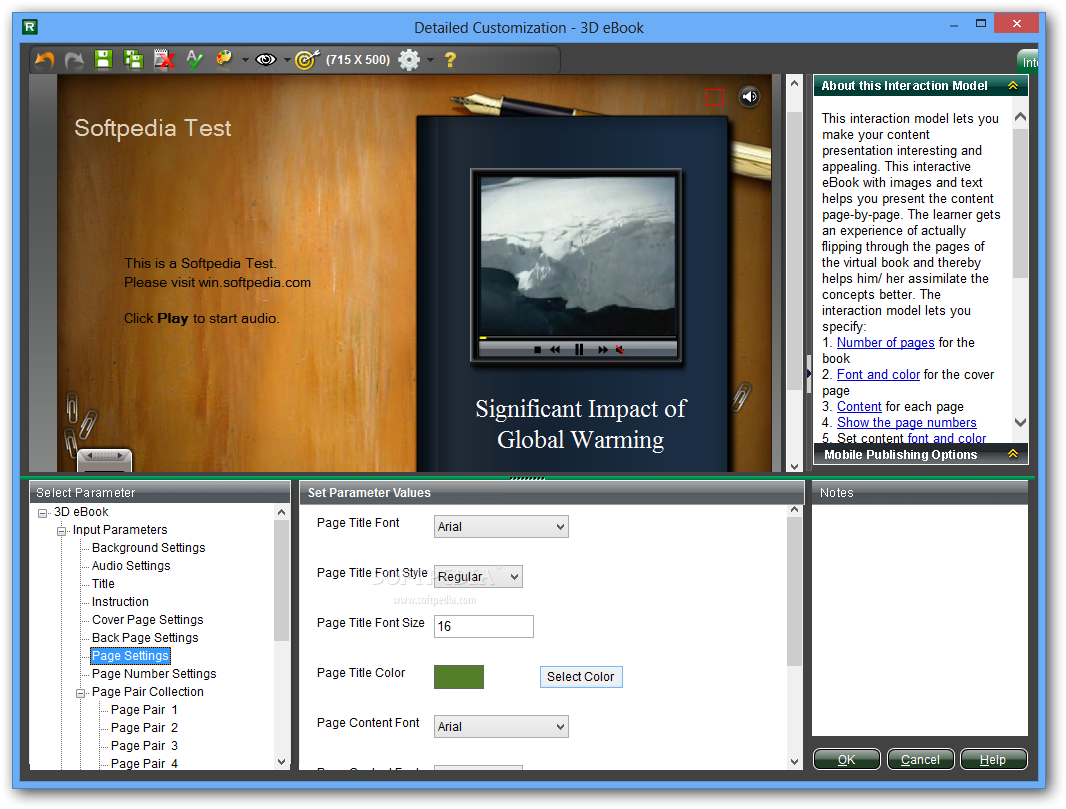Collapse the Page Pair Collection node
This screenshot has height=809, width=1066.
[x=81, y=693]
